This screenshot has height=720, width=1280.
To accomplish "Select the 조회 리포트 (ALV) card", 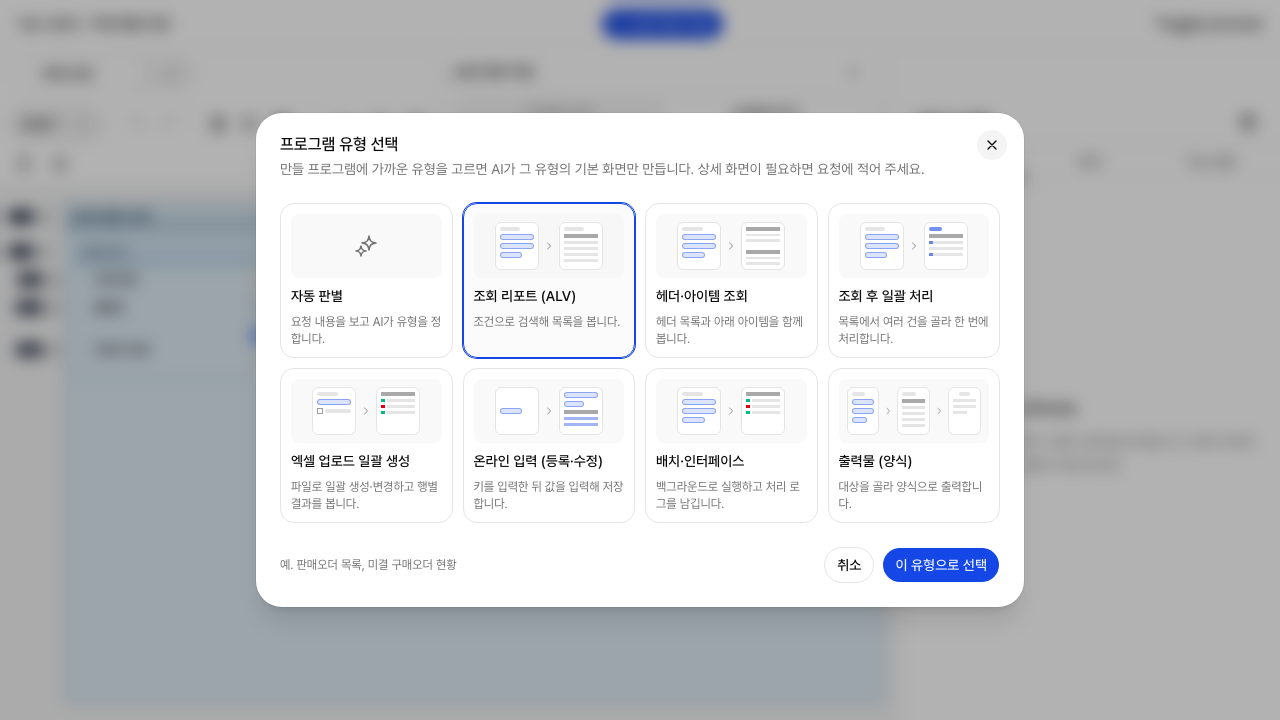I will pos(549,280).
